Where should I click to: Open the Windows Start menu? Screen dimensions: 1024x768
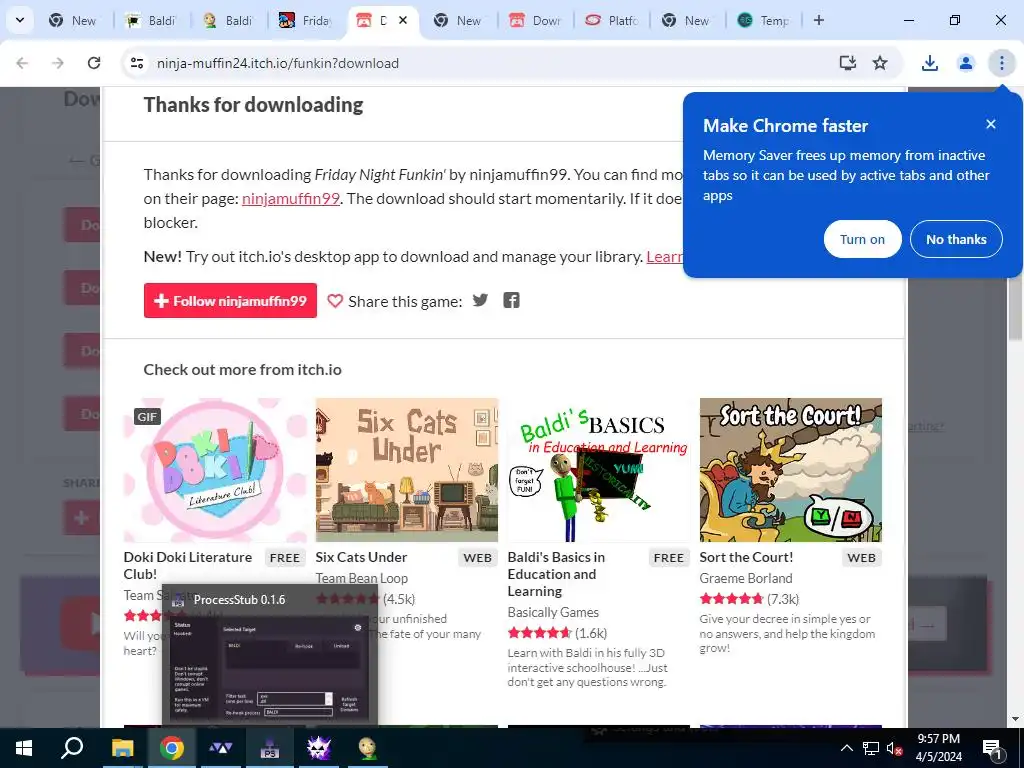(x=24, y=748)
